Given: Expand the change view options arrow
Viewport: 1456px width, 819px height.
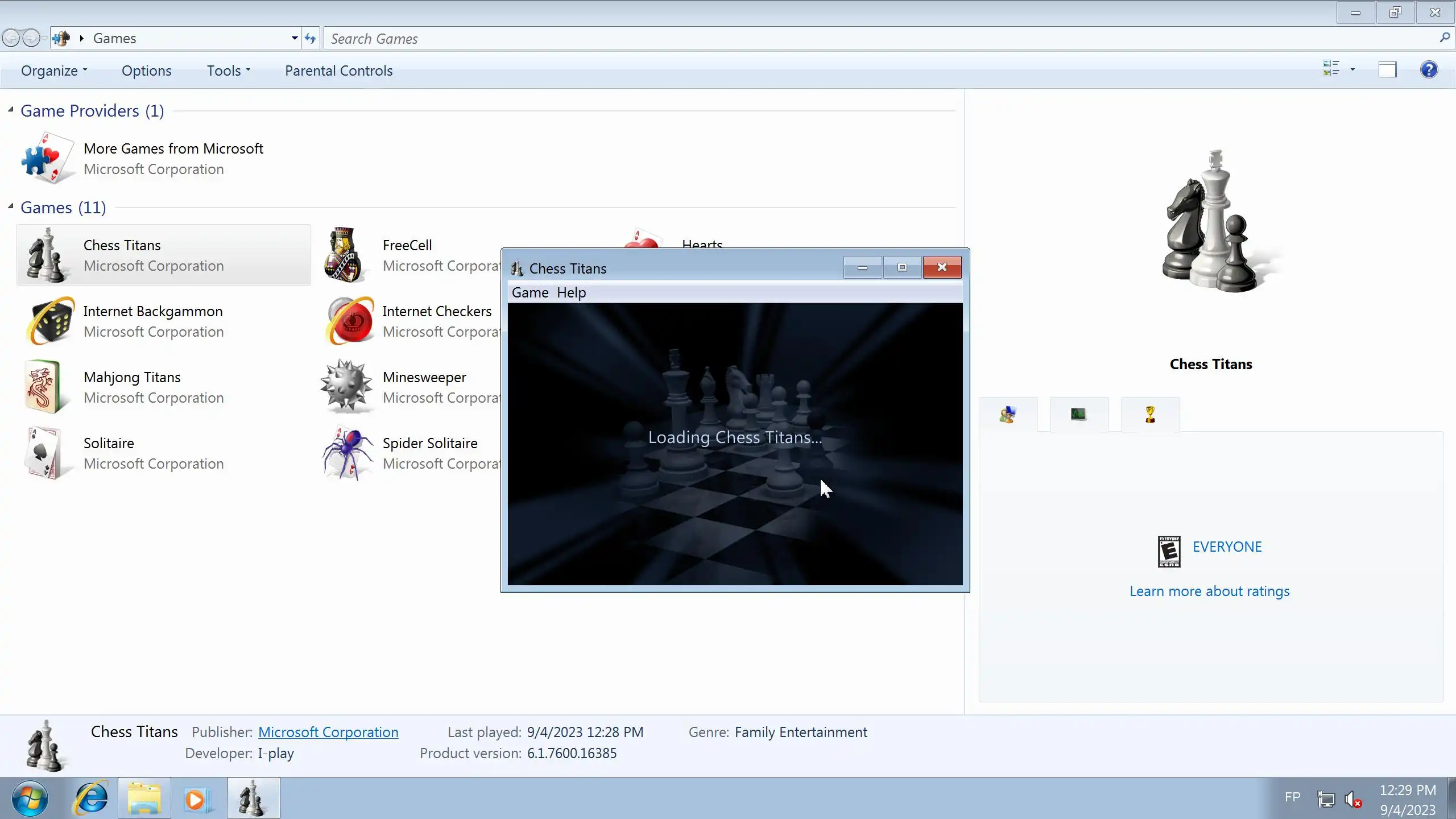Looking at the screenshot, I should point(1352,70).
